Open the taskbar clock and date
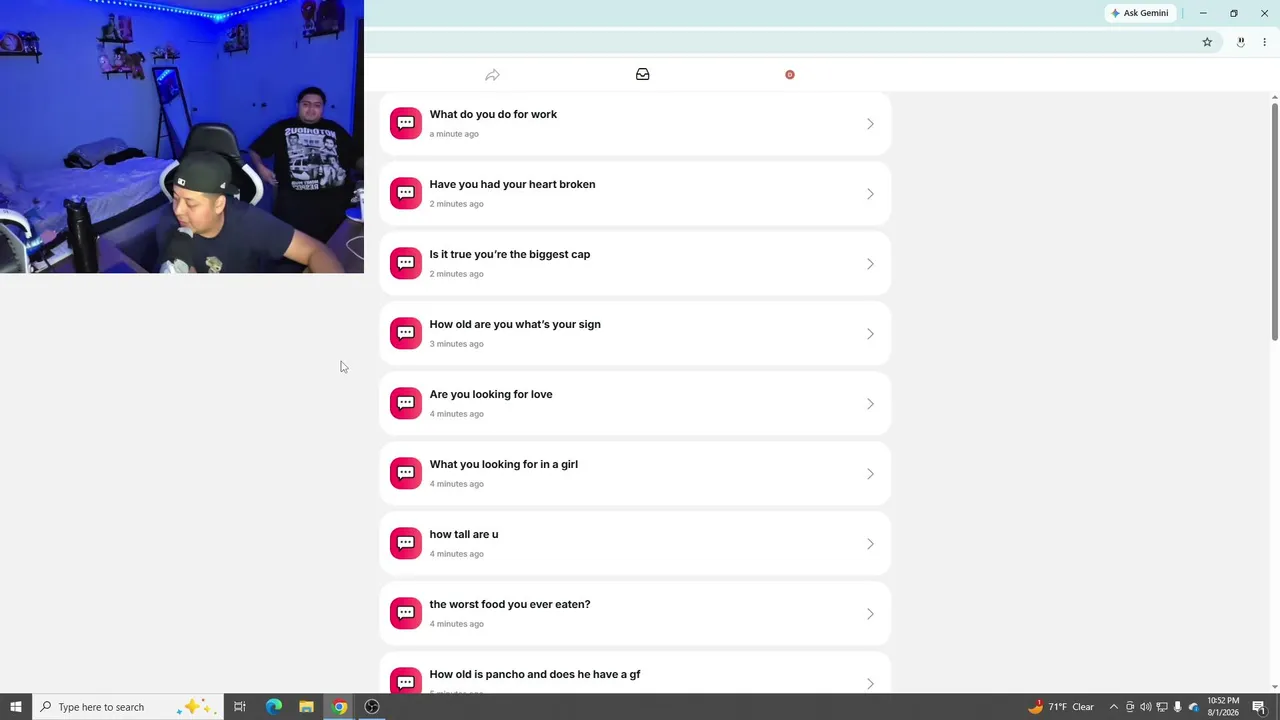Screen dimensions: 1280x720 pyautogui.click(x=1223, y=707)
